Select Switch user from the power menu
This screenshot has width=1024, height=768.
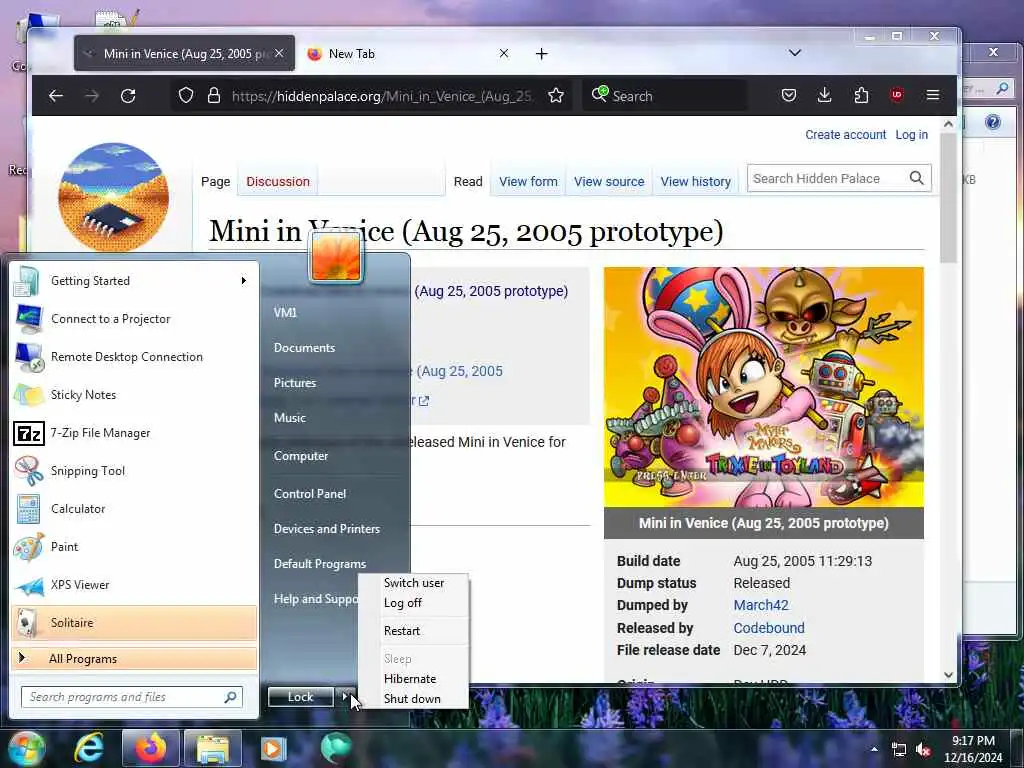[x=413, y=583]
